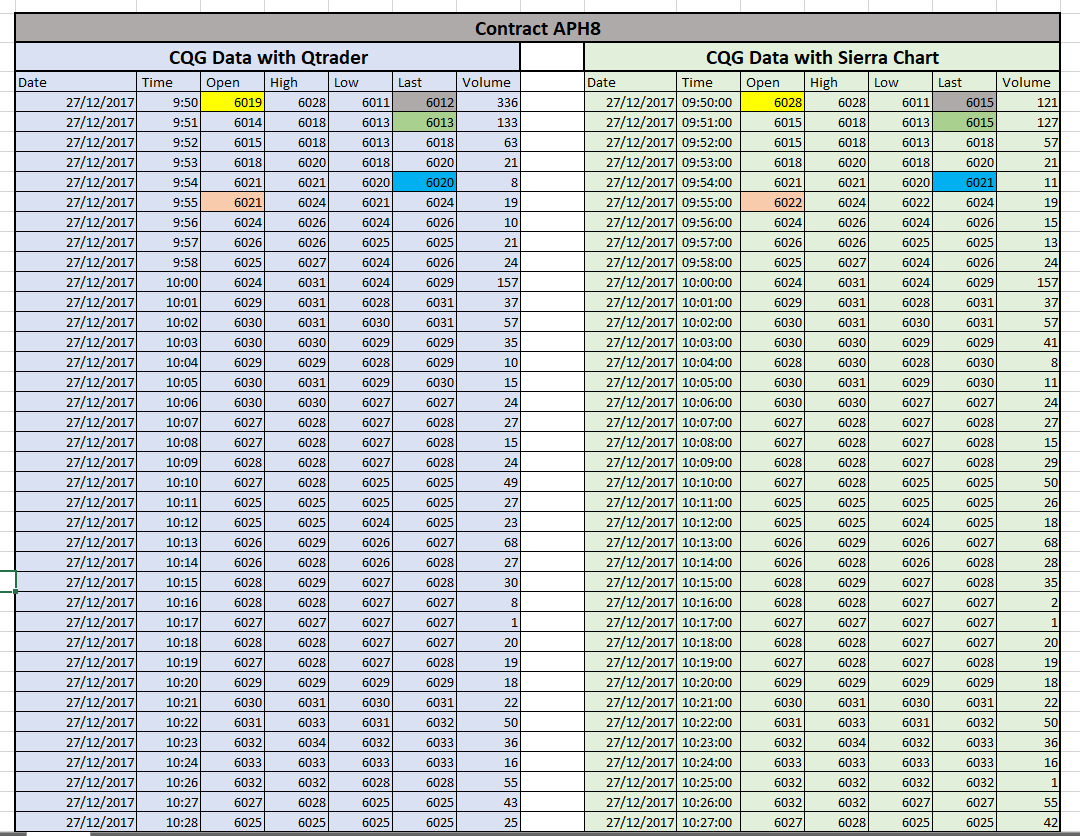Click the Sierra Chart Volume column header

[1028, 82]
